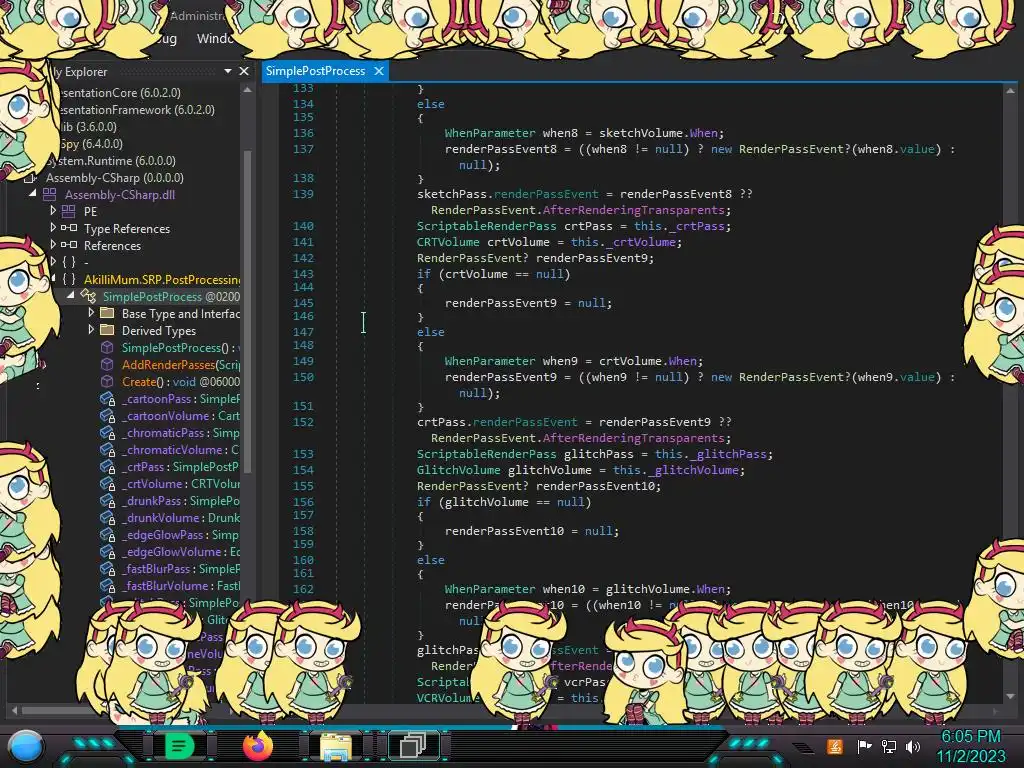The width and height of the screenshot is (1024, 768).
Task: Open the Windows Start orb
Action: [x=26, y=746]
